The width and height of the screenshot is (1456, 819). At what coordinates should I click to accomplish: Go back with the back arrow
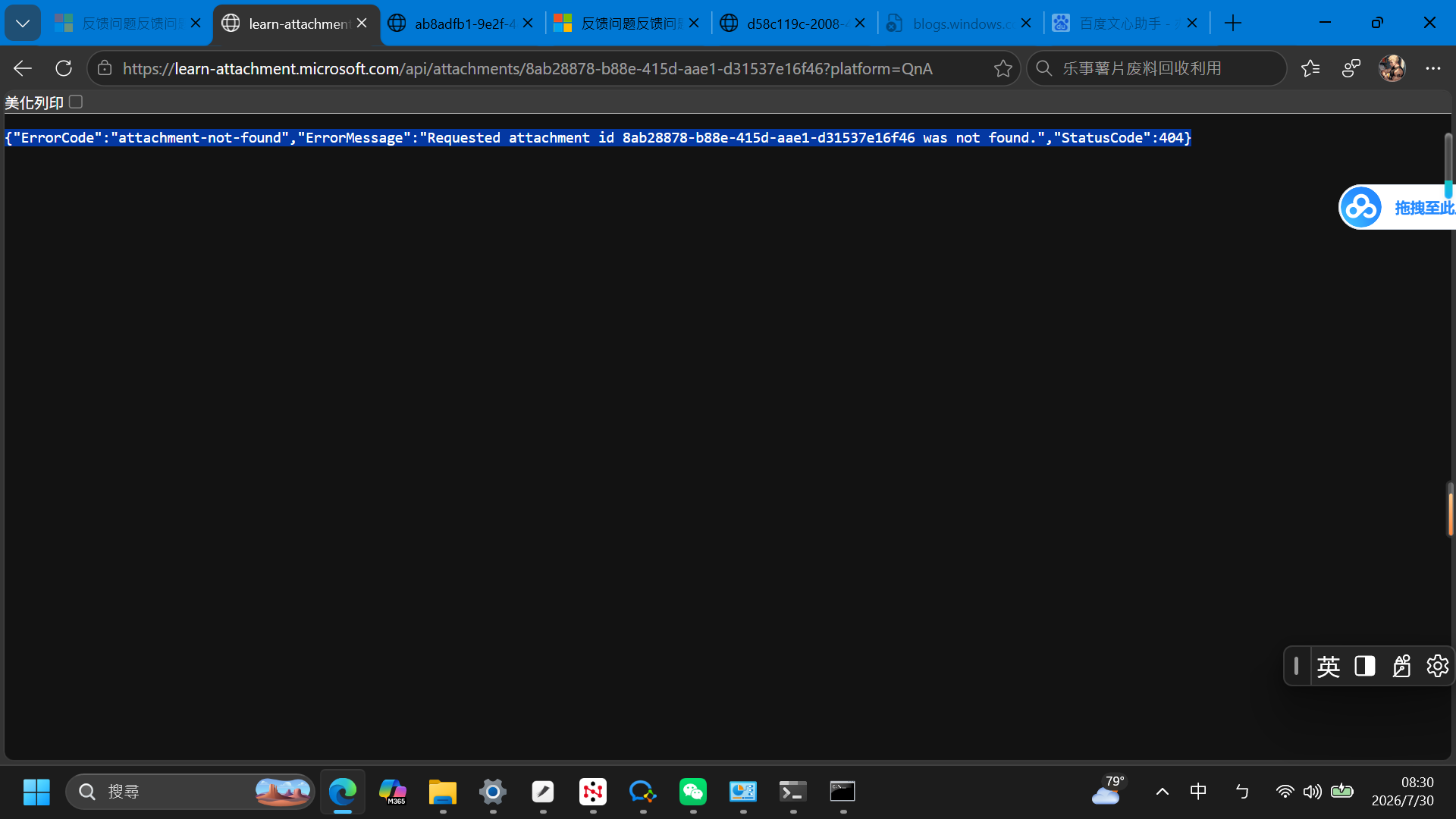pos(23,68)
